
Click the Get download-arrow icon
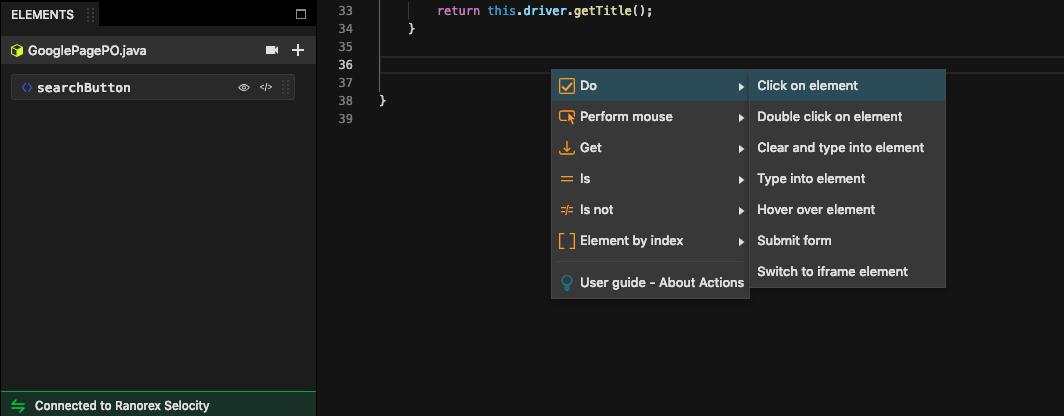pyautogui.click(x=567, y=148)
